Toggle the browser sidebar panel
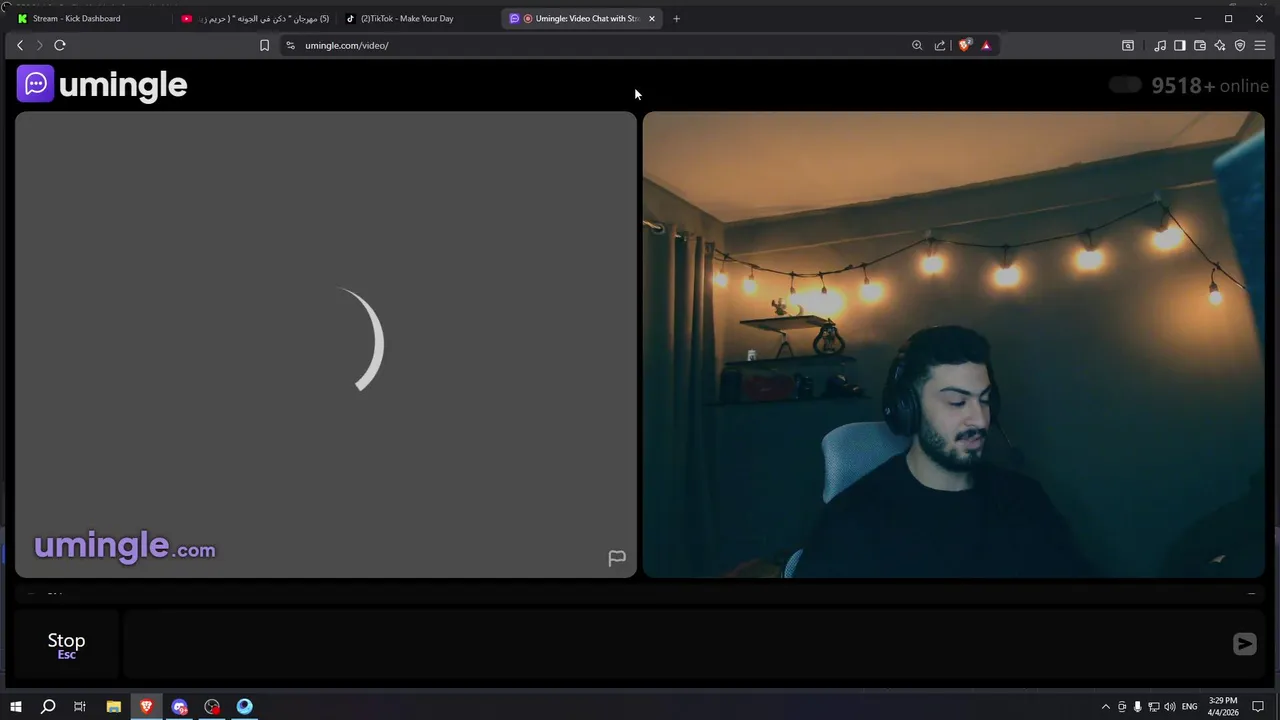Screen dimensions: 1280x720 (x=1180, y=45)
